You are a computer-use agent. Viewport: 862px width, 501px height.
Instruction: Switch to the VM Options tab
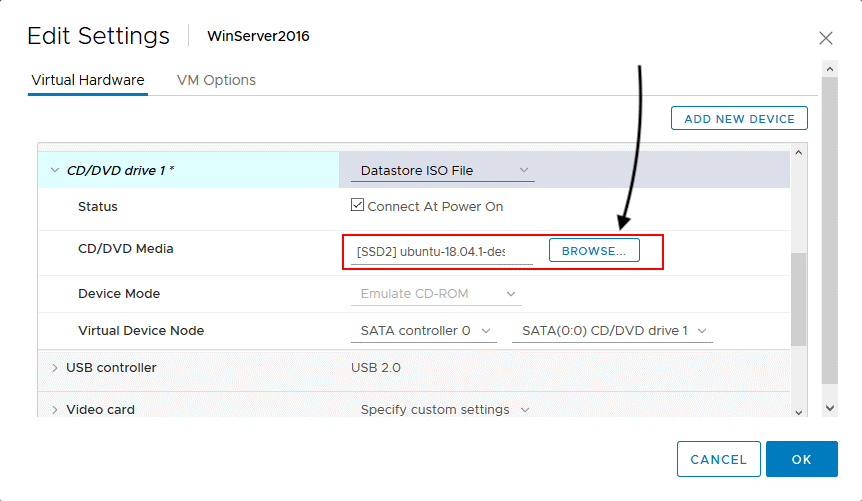[x=216, y=80]
